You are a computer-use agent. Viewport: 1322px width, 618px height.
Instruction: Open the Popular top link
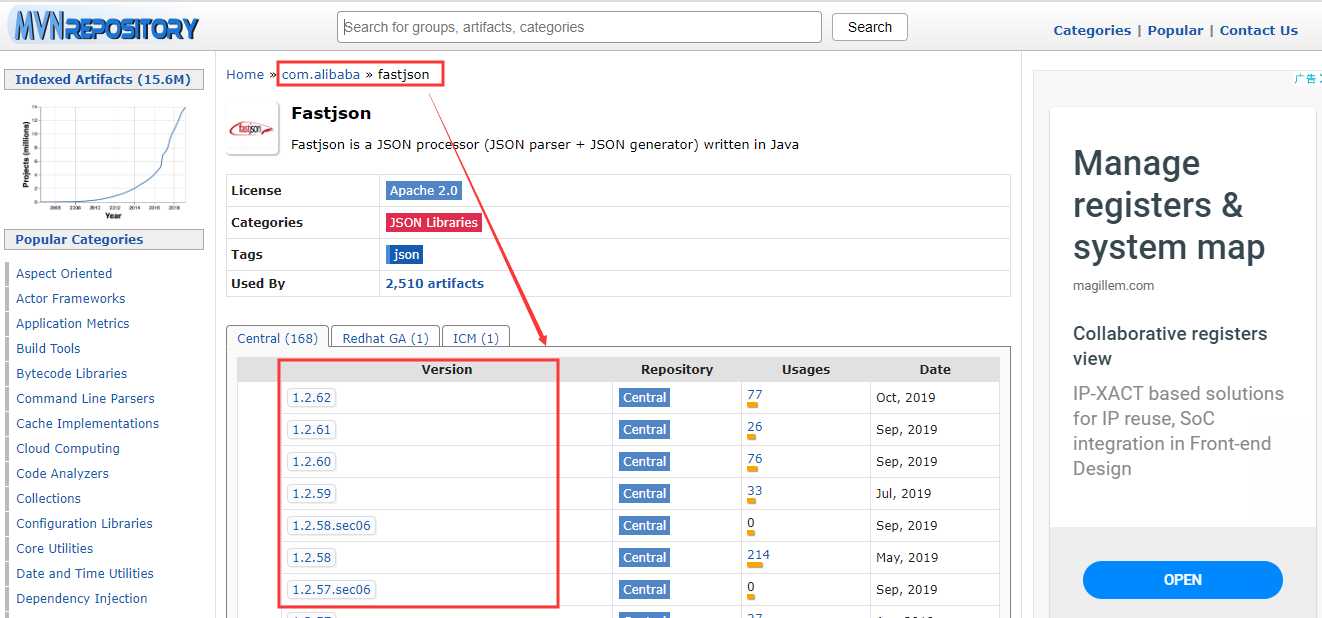click(1175, 30)
